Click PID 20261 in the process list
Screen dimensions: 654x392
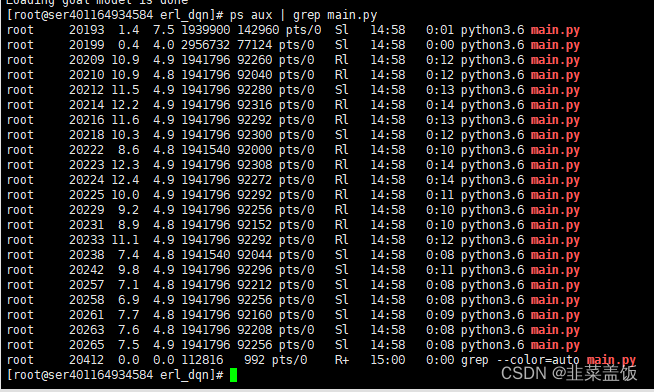(86, 315)
